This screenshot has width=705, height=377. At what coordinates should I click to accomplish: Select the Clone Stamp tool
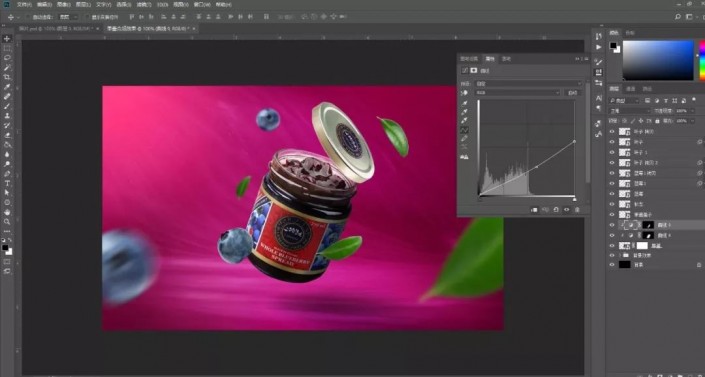pos(7,116)
